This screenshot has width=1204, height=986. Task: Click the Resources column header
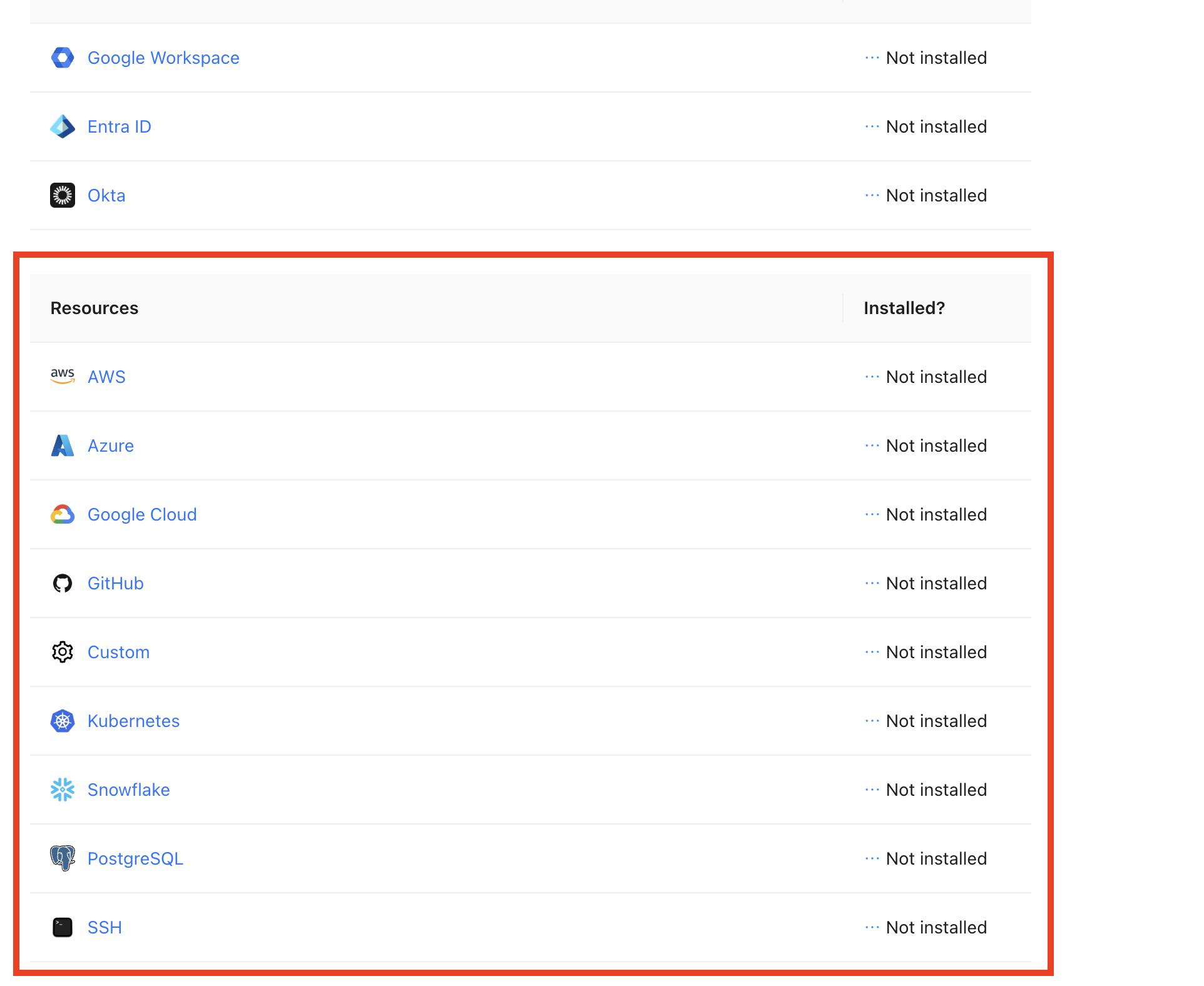[94, 308]
